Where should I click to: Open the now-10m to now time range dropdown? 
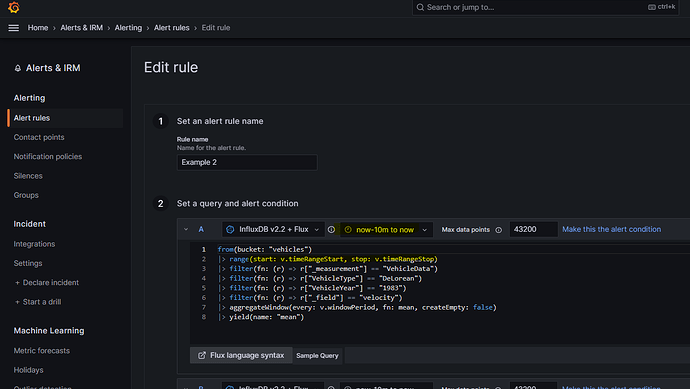pyautogui.click(x=386, y=229)
